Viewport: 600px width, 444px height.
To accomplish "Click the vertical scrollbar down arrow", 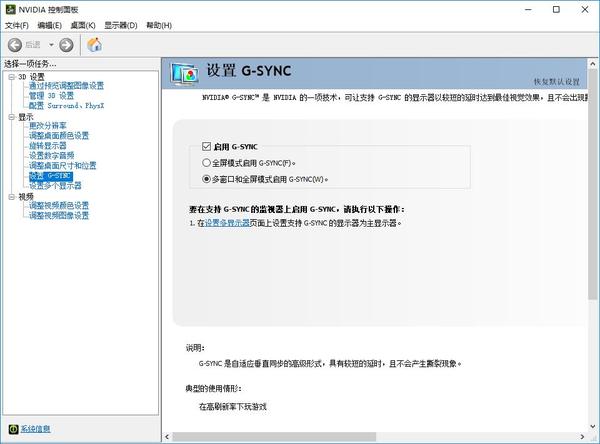I will coord(593,426).
